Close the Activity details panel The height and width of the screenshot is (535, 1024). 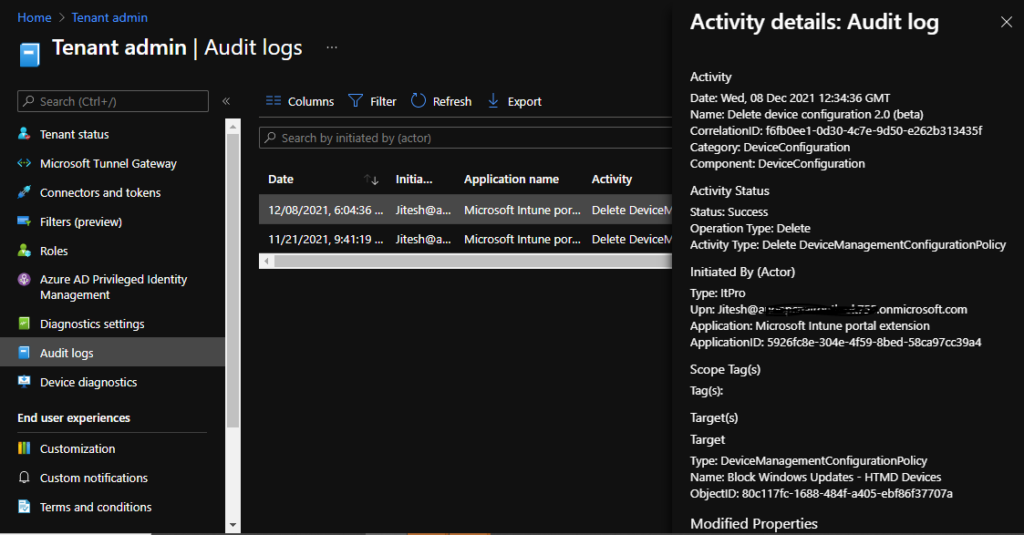[x=1006, y=22]
